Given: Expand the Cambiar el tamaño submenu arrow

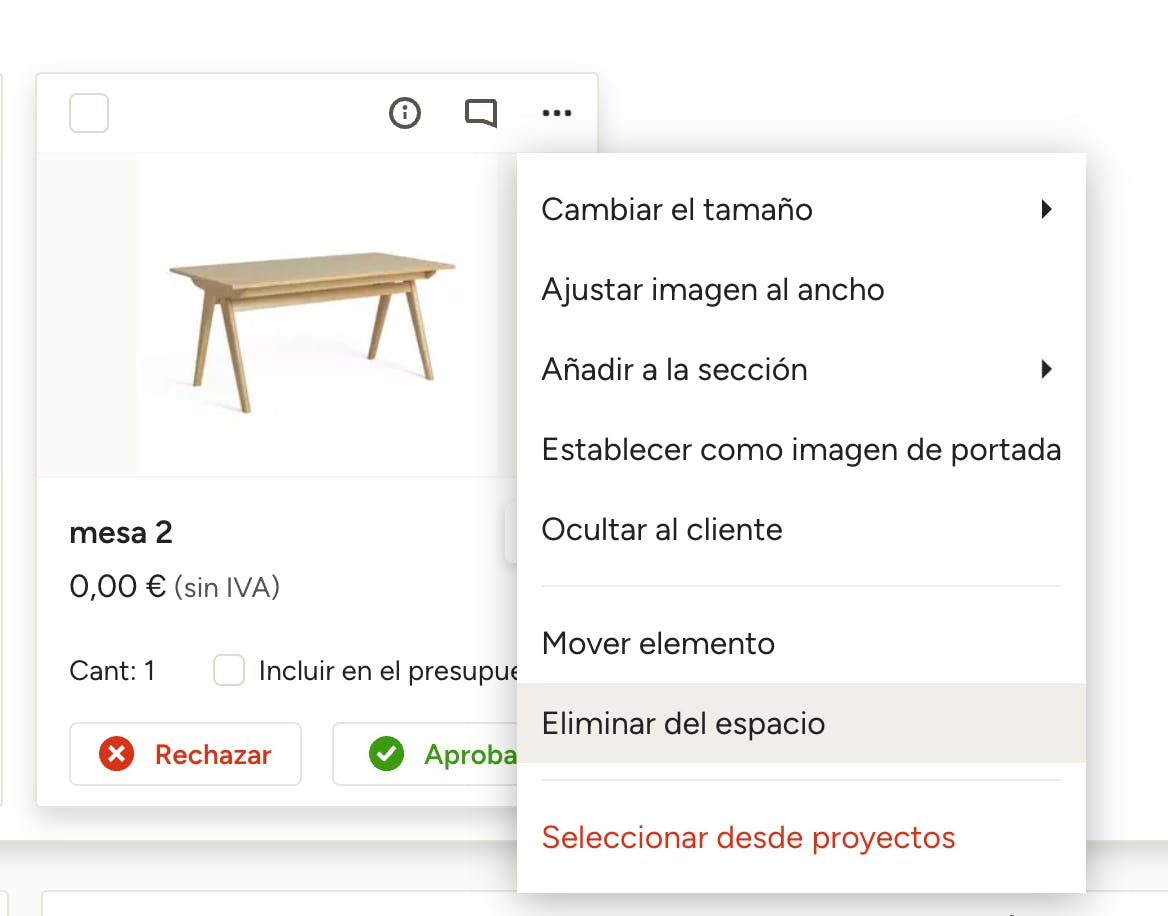Looking at the screenshot, I should (x=1046, y=209).
